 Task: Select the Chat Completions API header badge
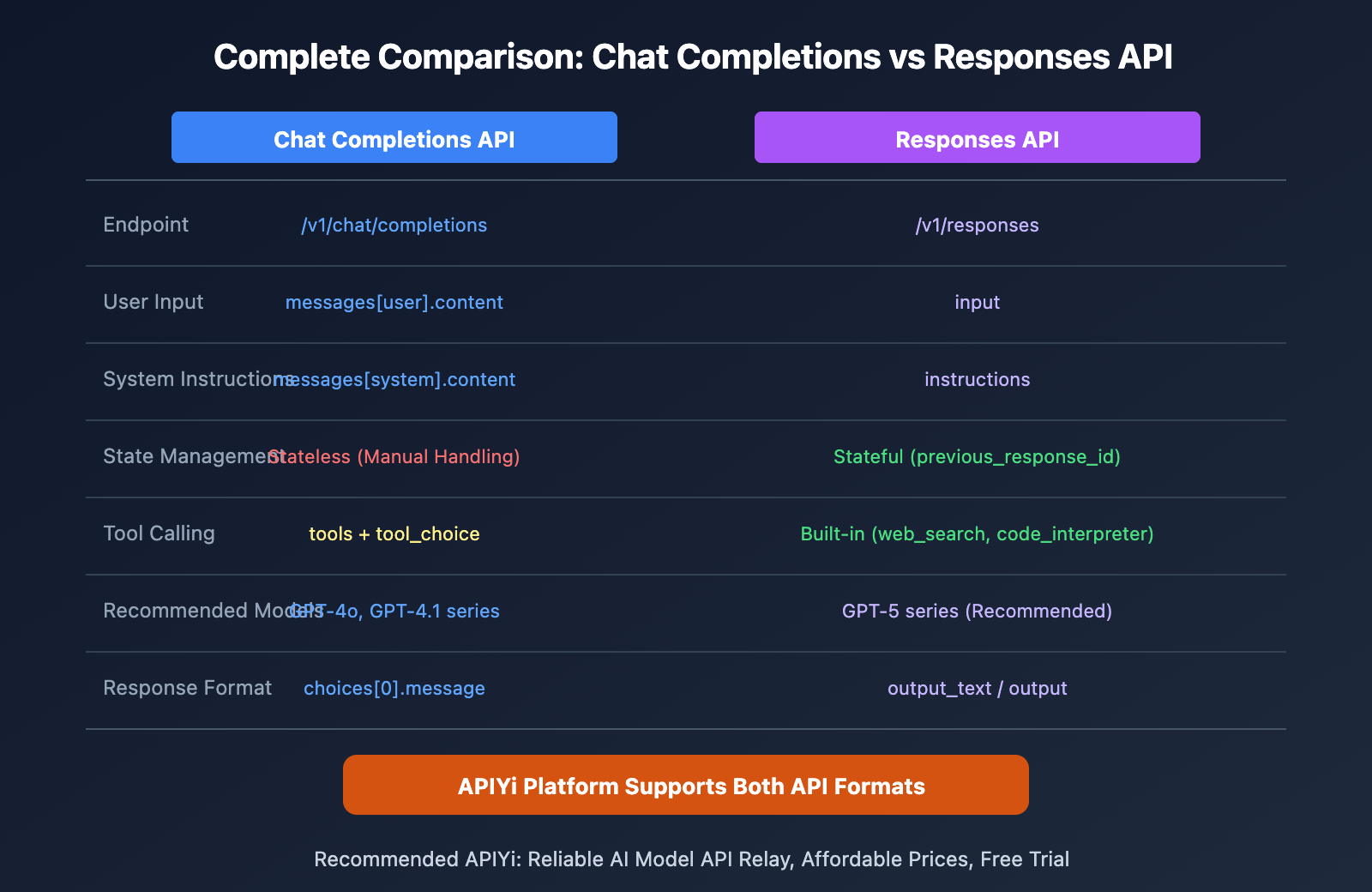pyautogui.click(x=394, y=137)
